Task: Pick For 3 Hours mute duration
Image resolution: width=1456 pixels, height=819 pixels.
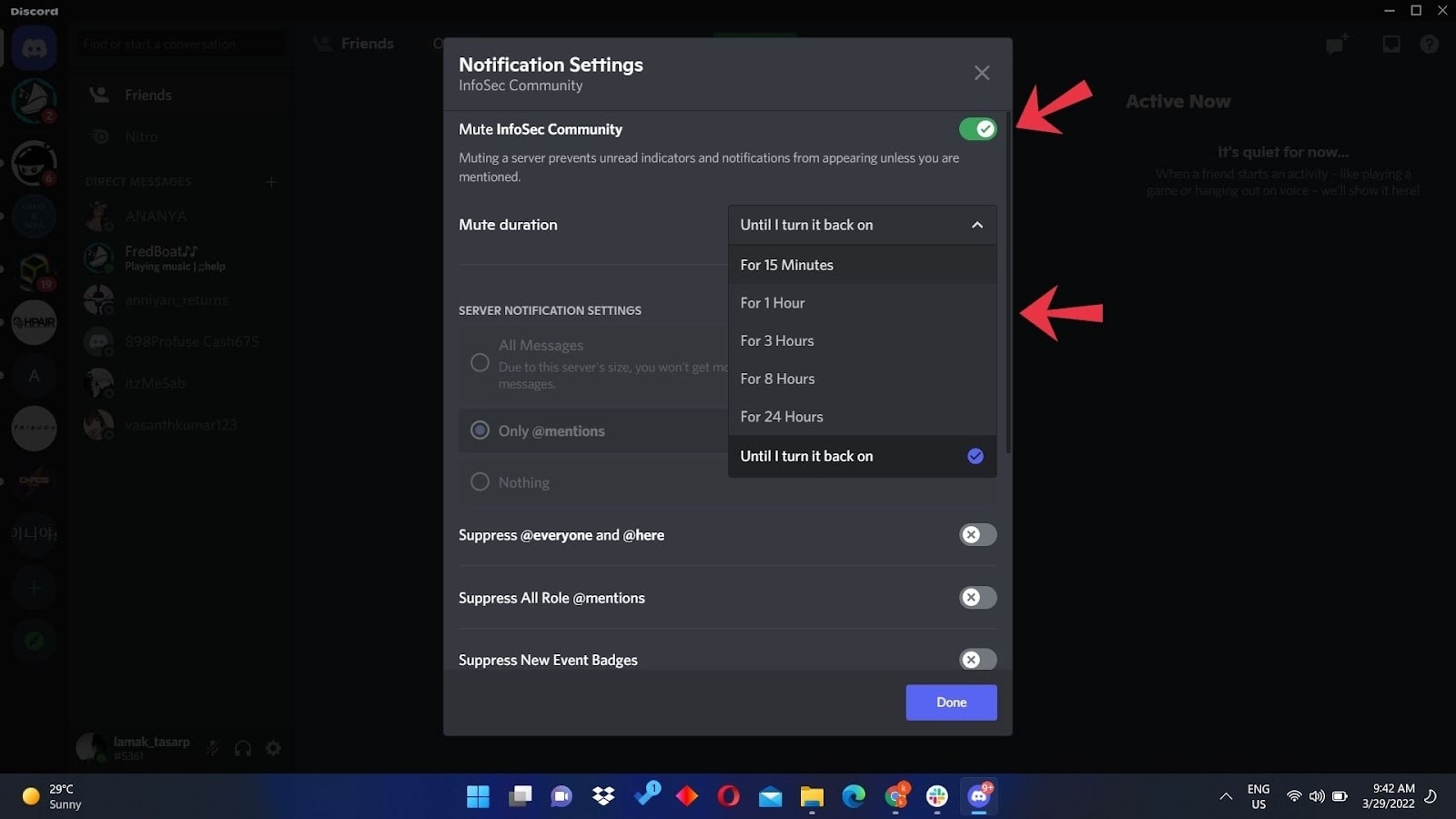Action: click(862, 340)
